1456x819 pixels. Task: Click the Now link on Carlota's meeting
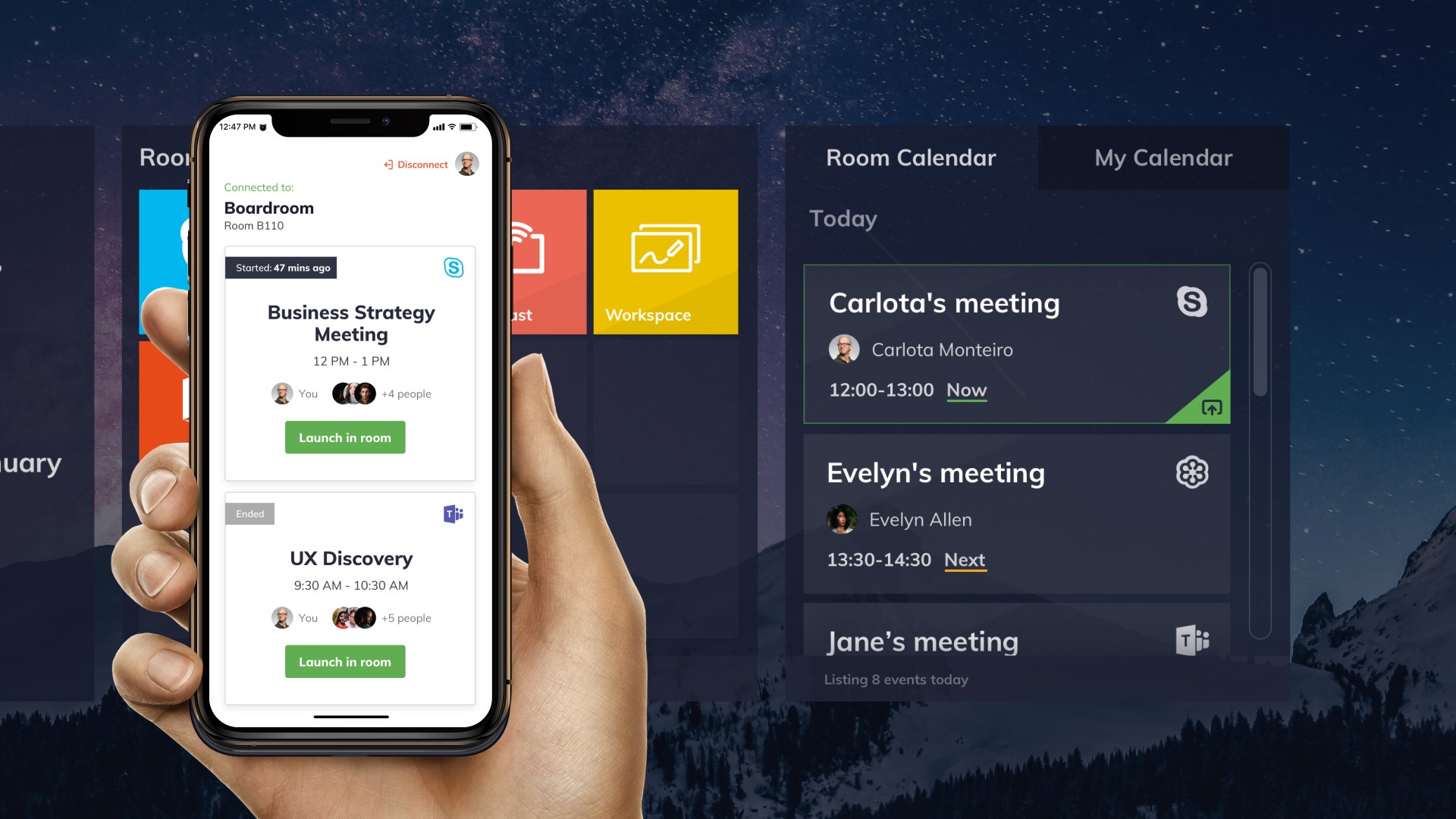pos(966,389)
